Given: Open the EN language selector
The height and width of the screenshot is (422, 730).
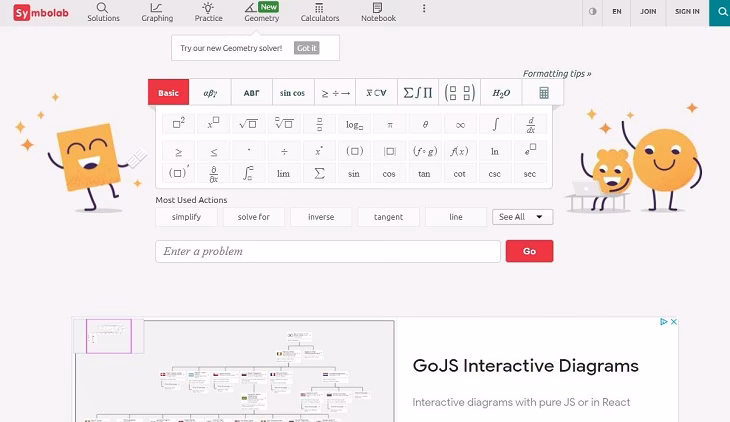Looking at the screenshot, I should click(617, 12).
